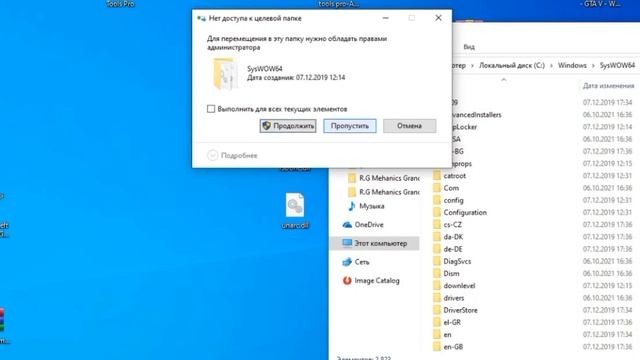Click Локальный диск (C:) breadcrumb
Screen dimensions: 640x360
point(511,65)
